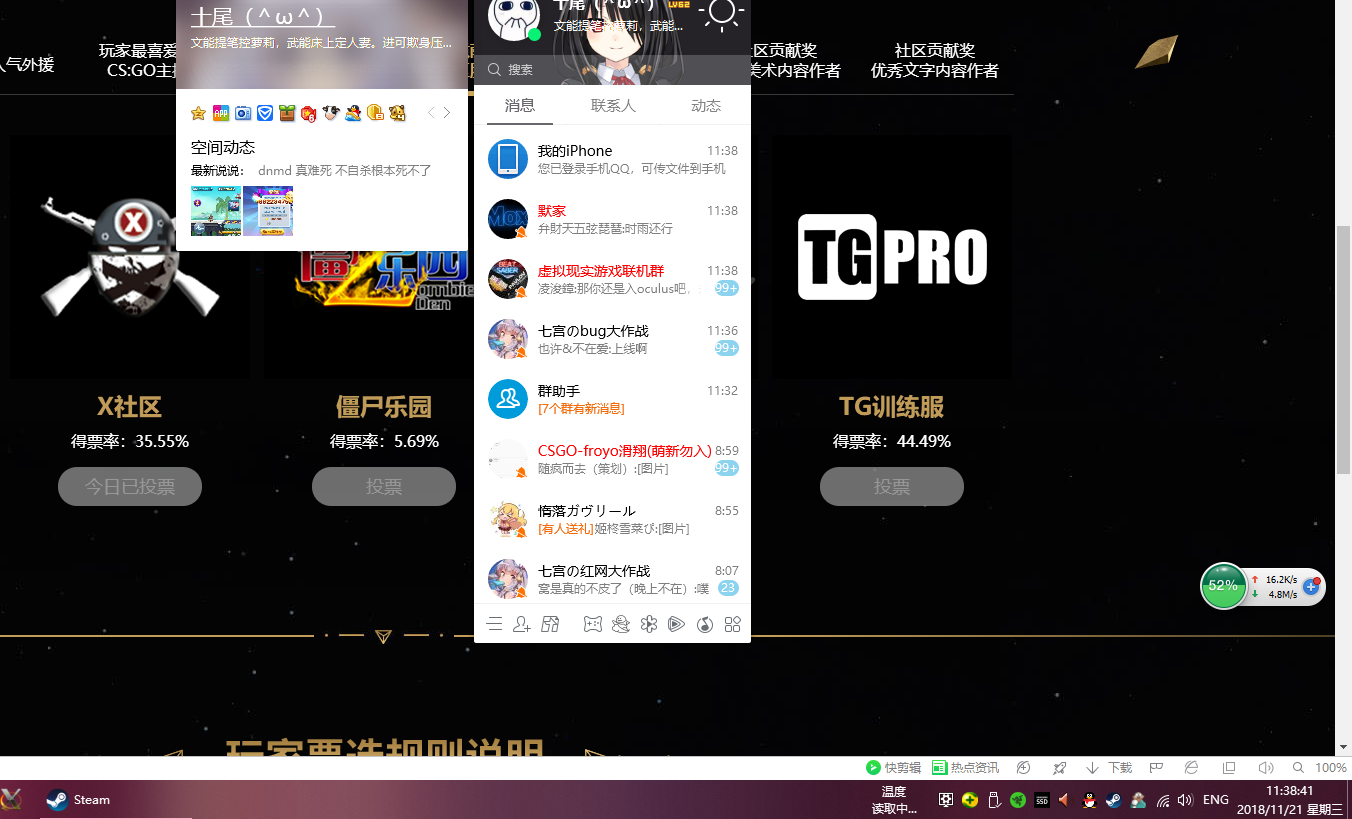
Task: Open the 动态 tab
Action: coord(706,105)
